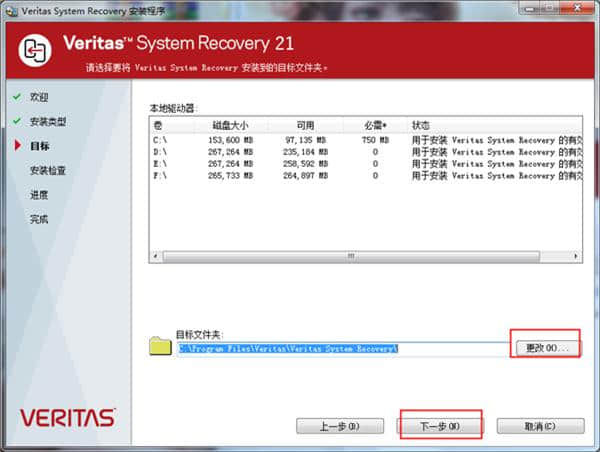
Task: Click the red arrow marker beside 目标
Action: click(x=17, y=146)
